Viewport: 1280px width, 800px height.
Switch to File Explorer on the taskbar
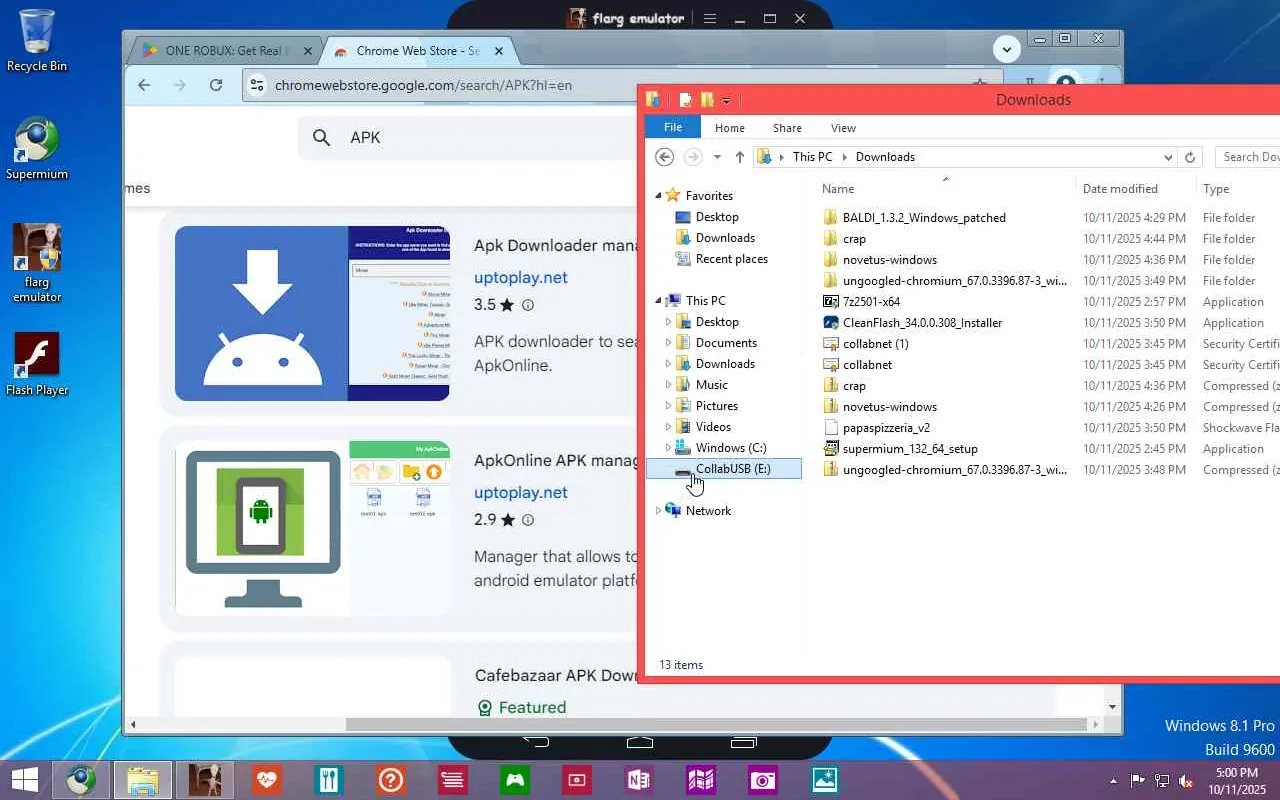(143, 780)
